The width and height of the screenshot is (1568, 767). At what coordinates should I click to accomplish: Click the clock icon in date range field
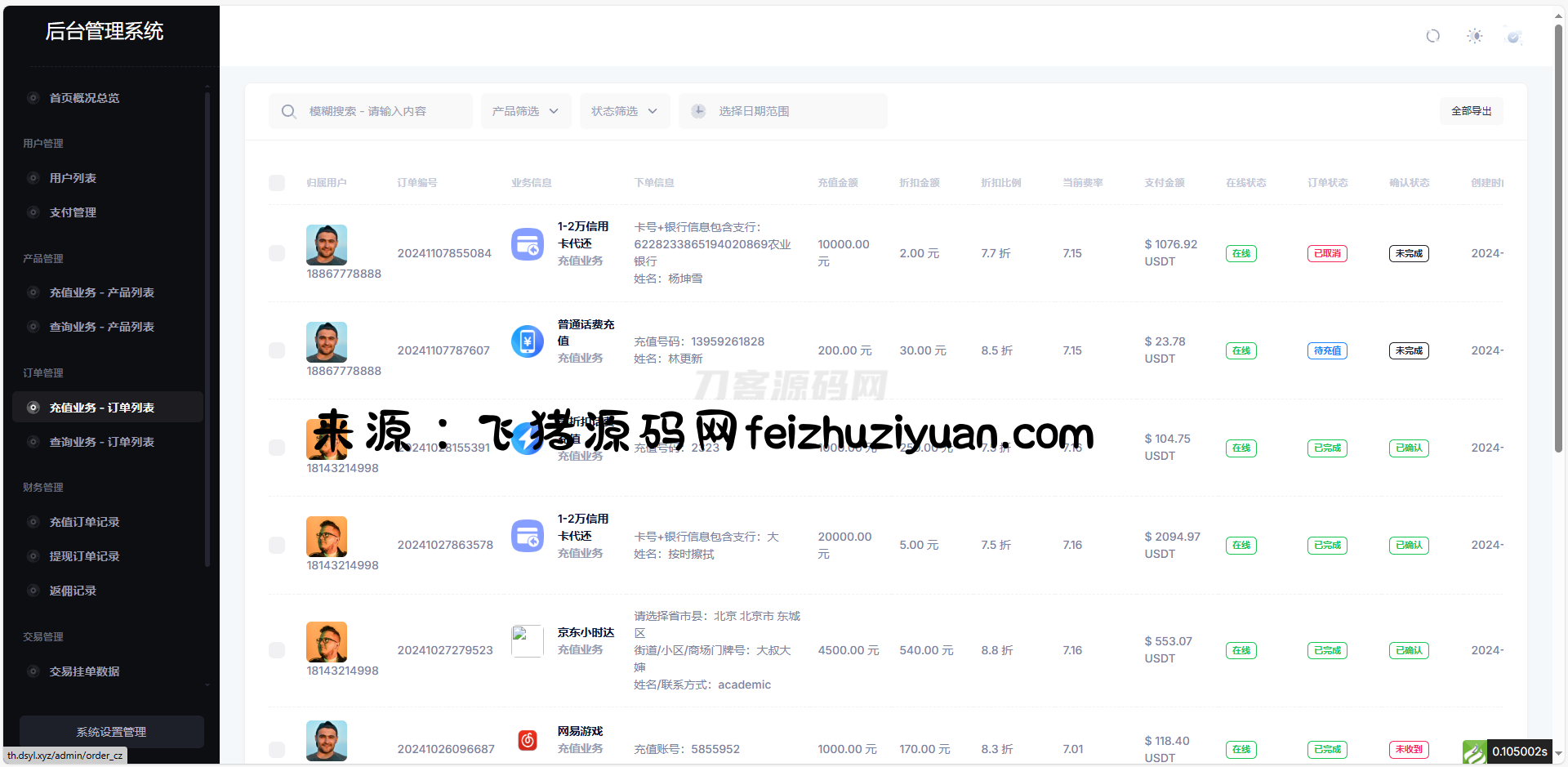tap(698, 111)
